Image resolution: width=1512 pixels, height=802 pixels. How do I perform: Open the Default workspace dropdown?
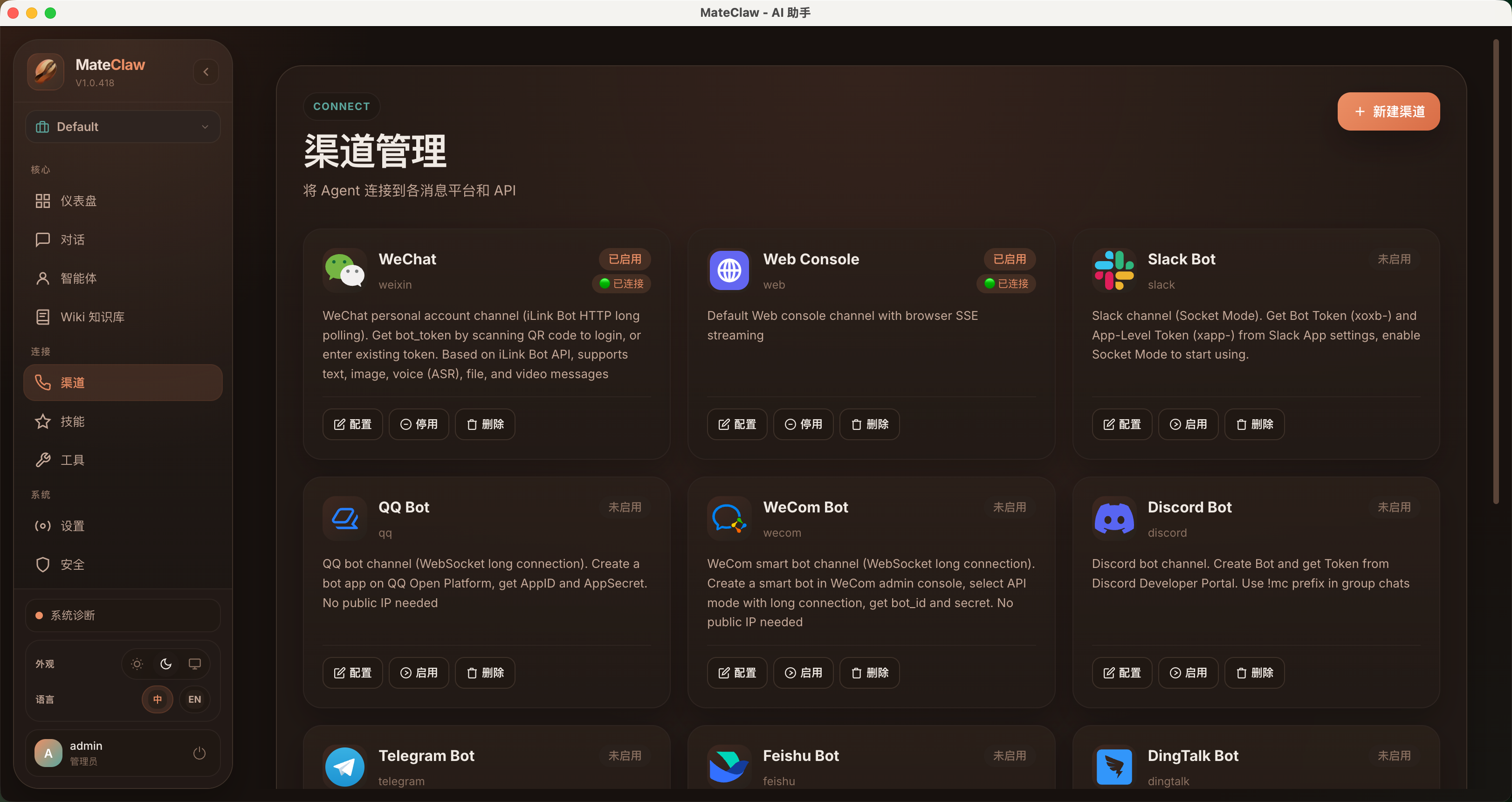123,127
